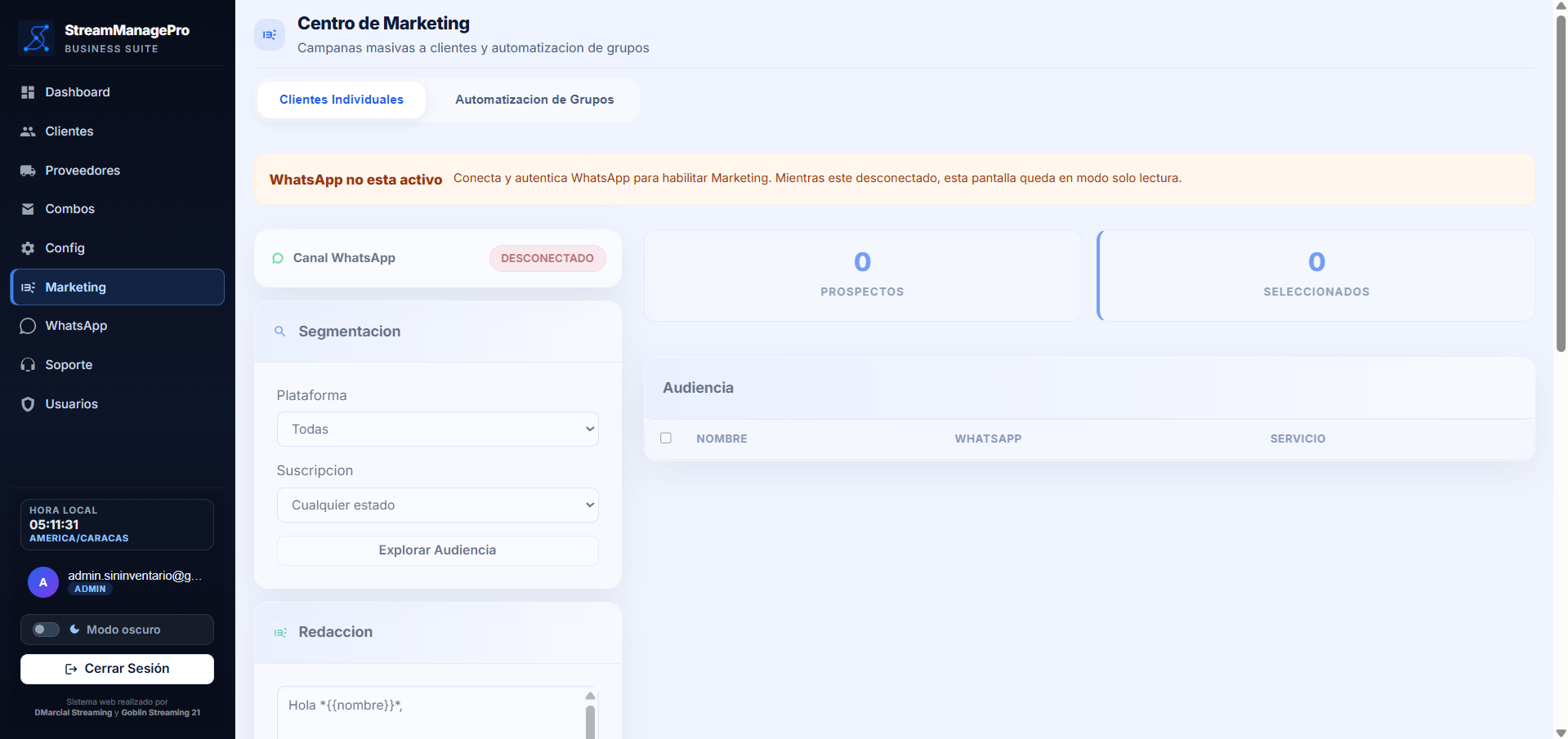Click the page scrollbar up arrow

[x=1561, y=7]
